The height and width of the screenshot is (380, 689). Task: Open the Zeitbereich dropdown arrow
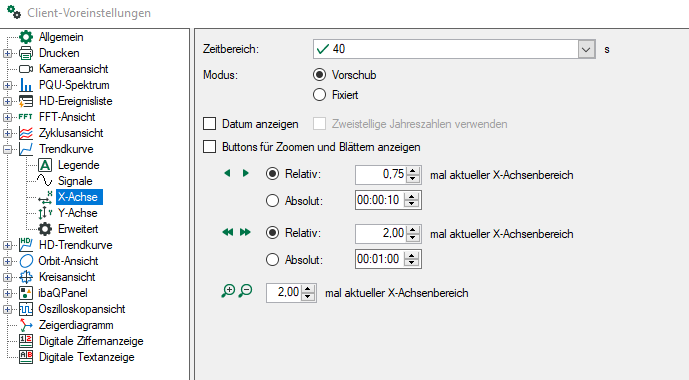586,49
